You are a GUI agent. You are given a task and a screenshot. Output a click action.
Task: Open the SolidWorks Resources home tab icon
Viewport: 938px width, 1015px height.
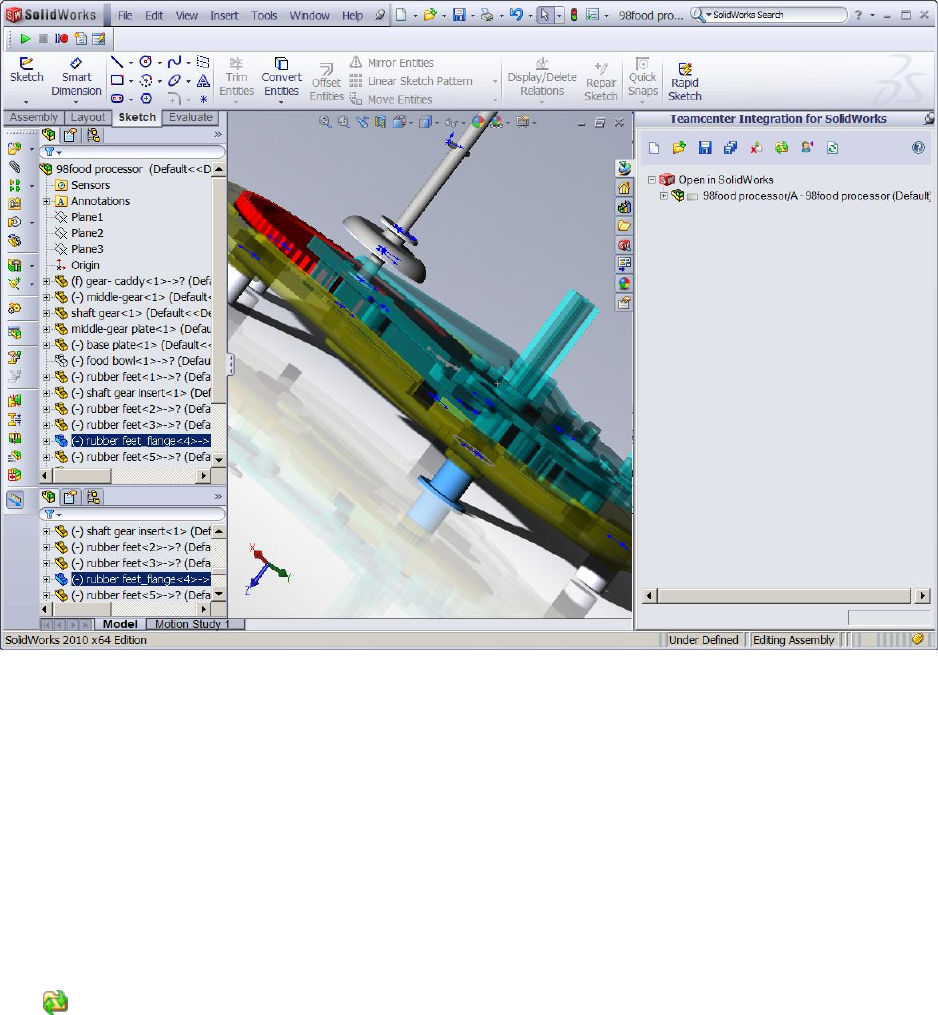coord(624,188)
